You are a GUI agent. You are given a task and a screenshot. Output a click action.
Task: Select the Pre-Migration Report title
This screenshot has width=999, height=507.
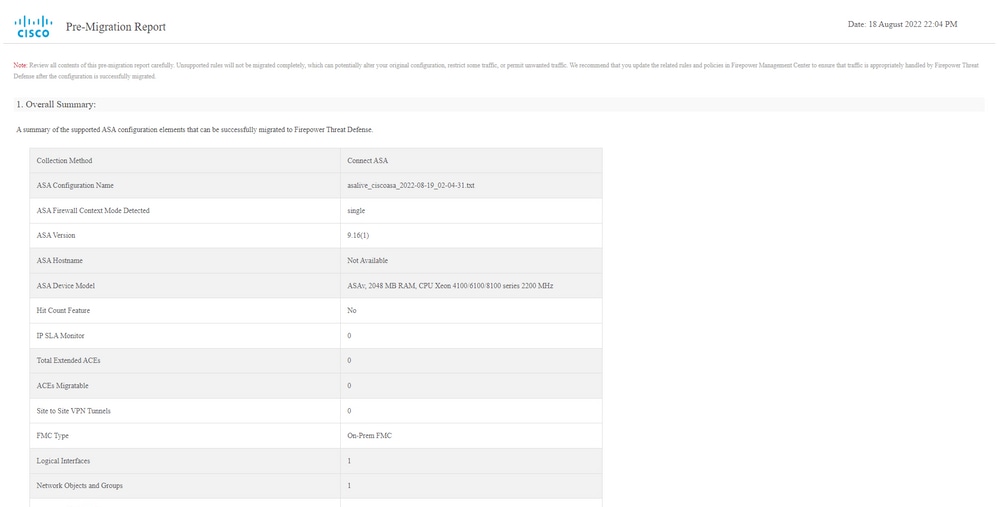click(116, 27)
